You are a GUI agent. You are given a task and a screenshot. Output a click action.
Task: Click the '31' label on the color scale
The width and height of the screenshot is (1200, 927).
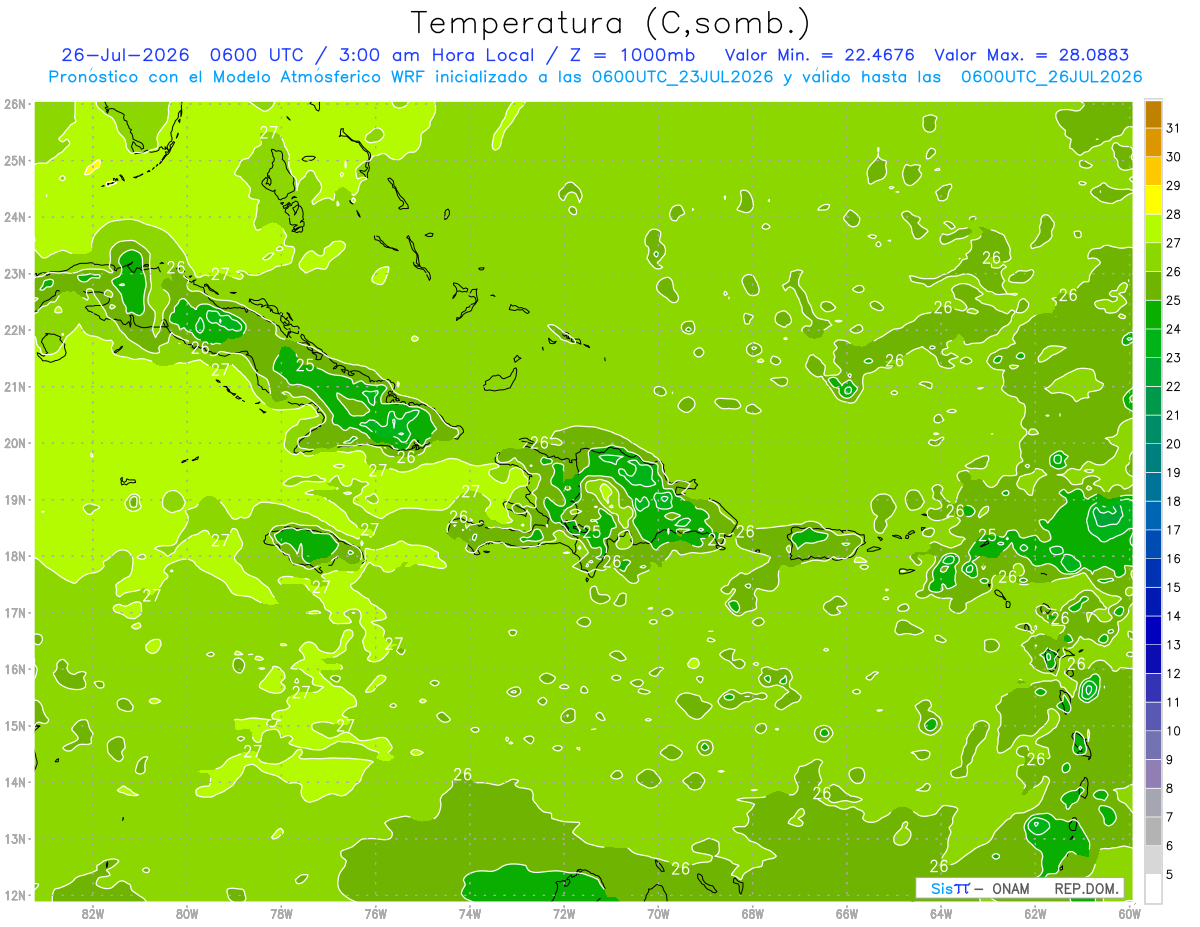click(1174, 127)
